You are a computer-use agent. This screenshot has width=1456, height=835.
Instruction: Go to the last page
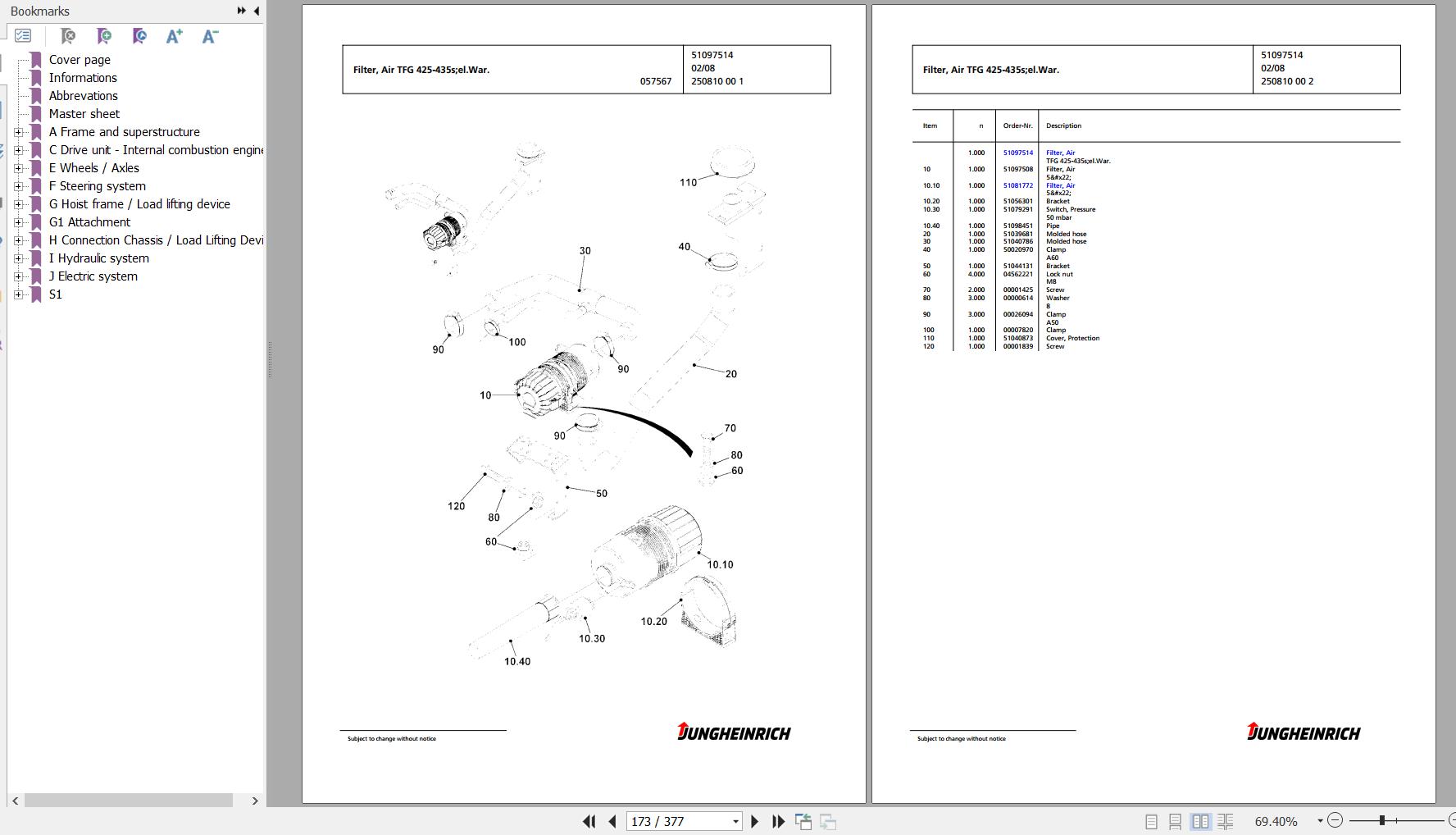[x=779, y=821]
